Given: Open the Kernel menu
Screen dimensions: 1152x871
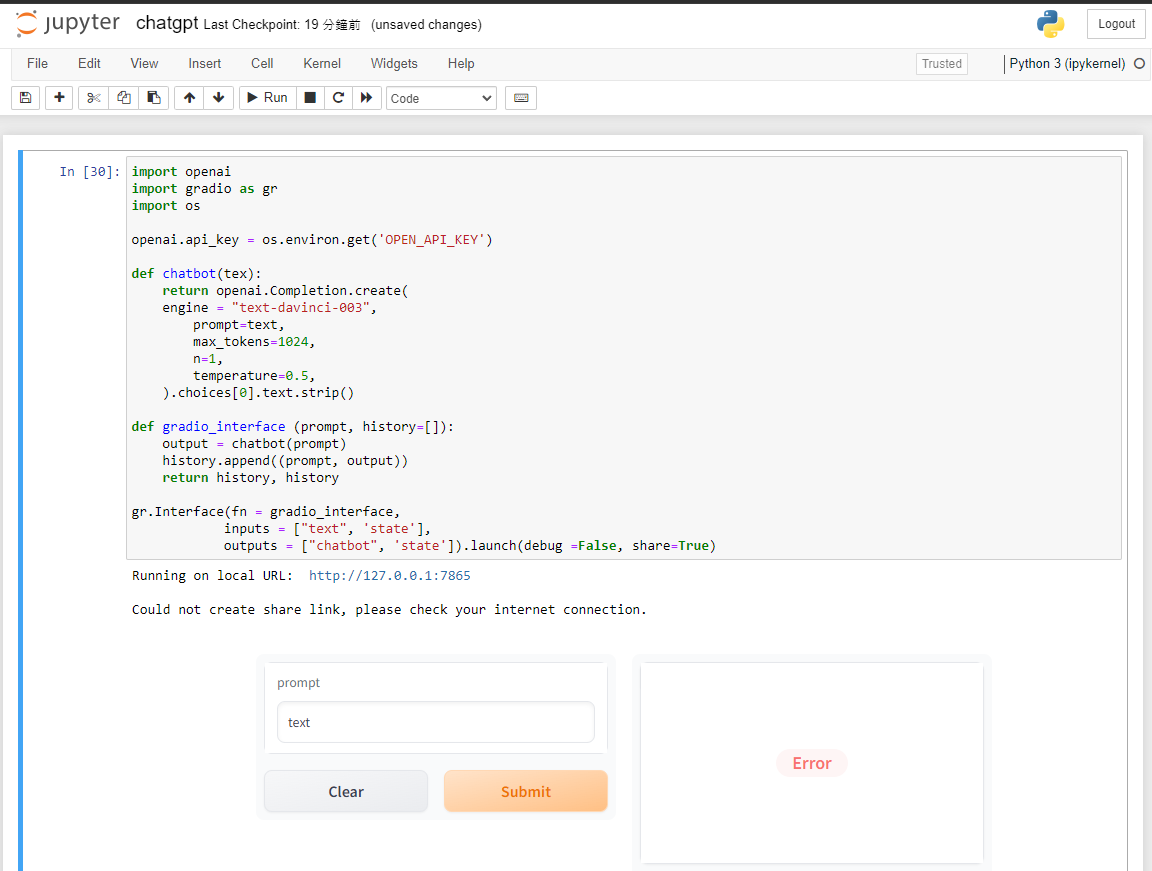Looking at the screenshot, I should pyautogui.click(x=322, y=63).
